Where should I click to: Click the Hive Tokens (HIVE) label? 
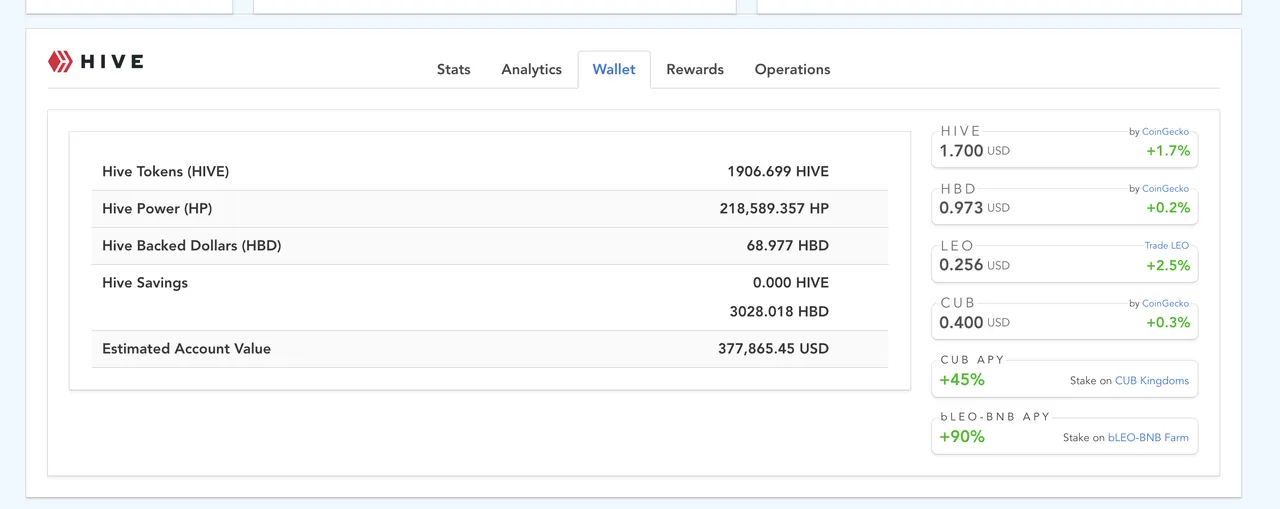pyautogui.click(x=165, y=171)
